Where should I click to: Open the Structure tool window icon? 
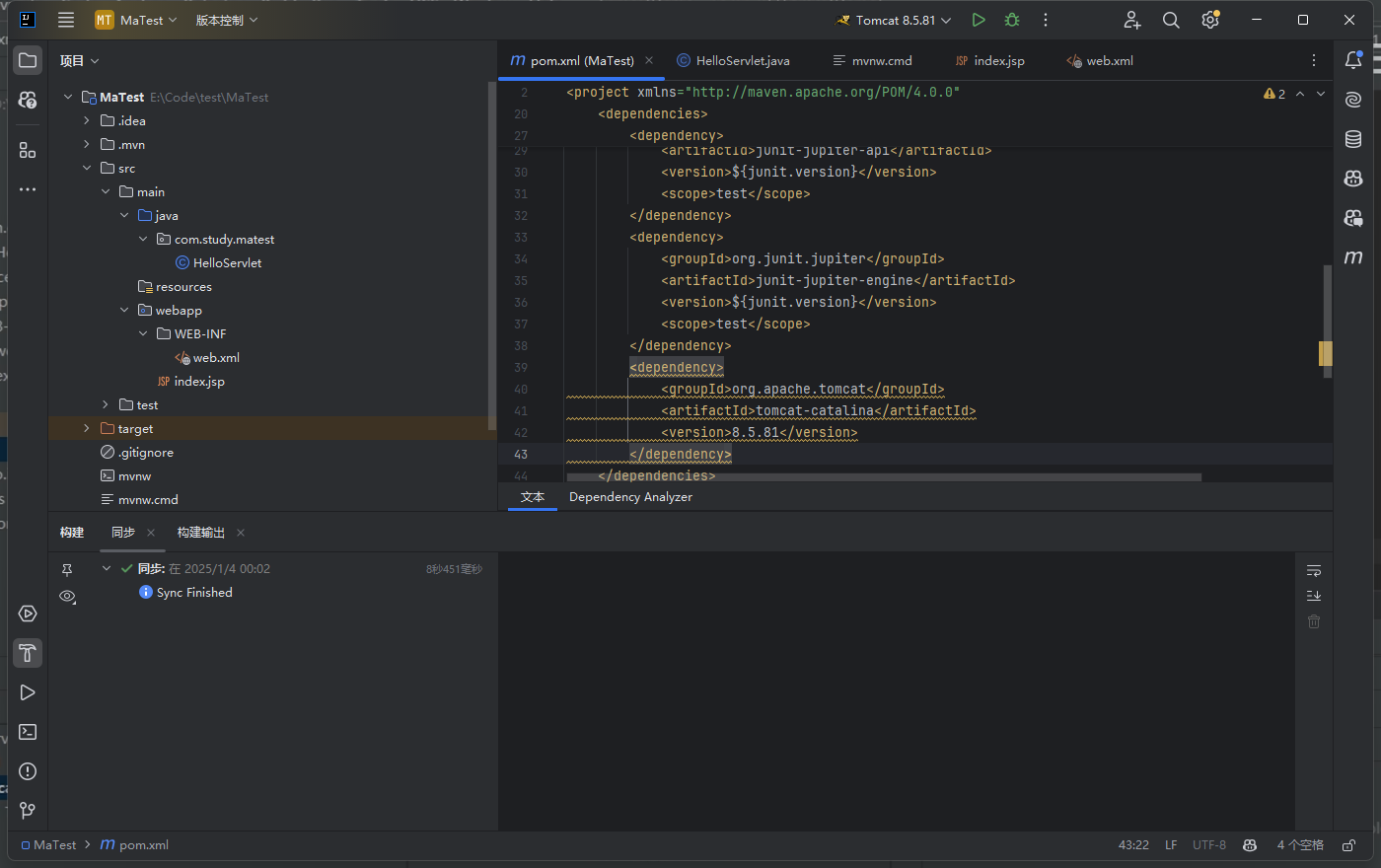(x=28, y=150)
